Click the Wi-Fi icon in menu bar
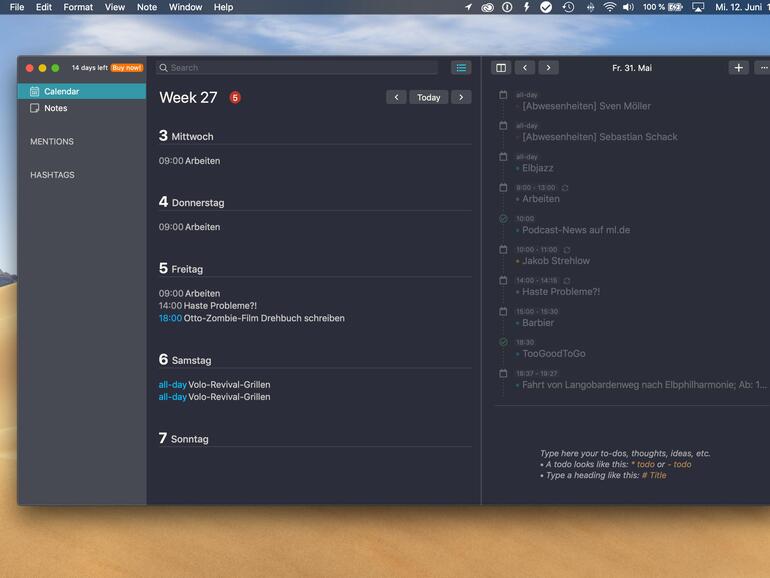 tap(609, 7)
